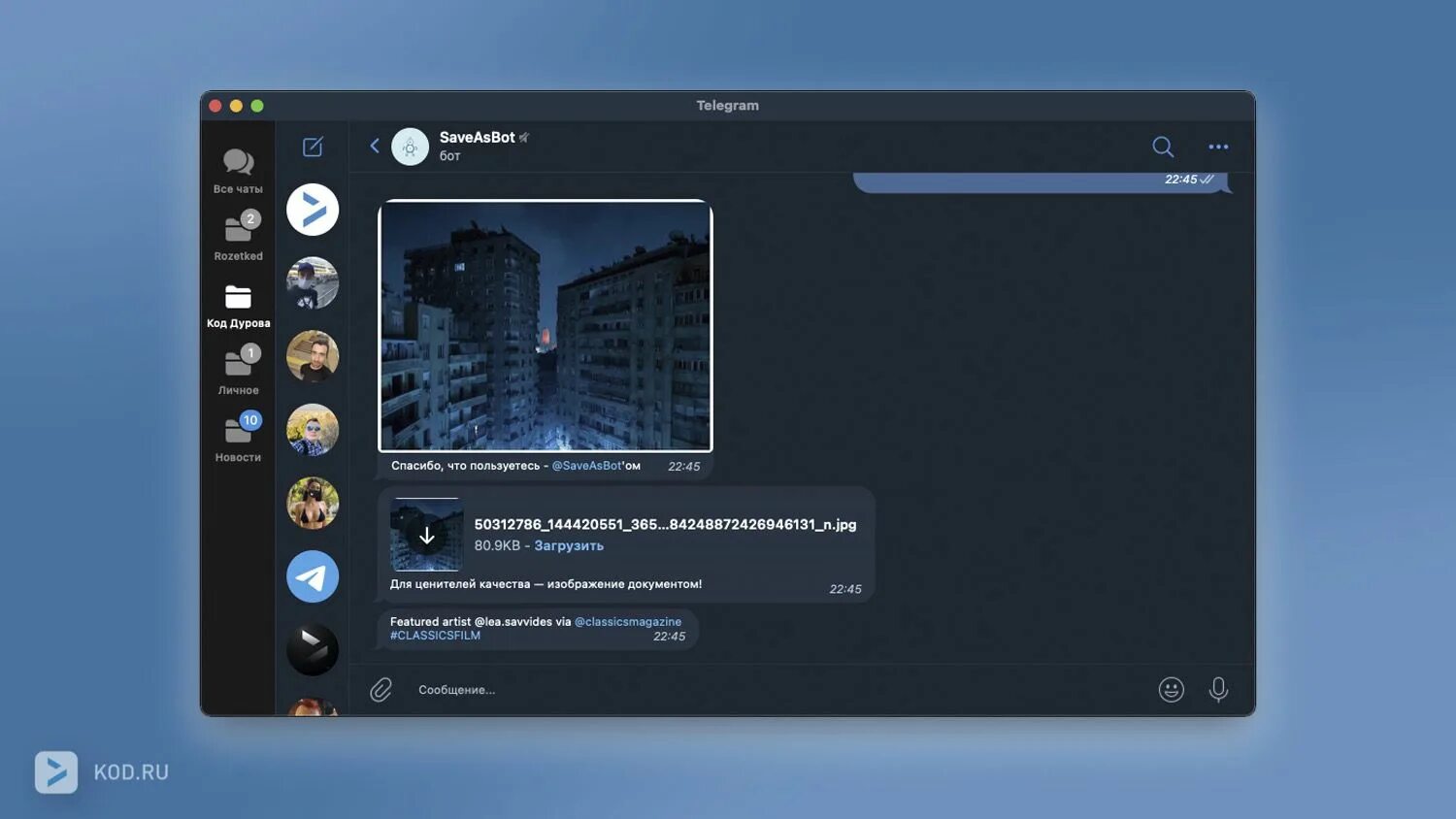Viewport: 1456px width, 819px height.
Task: Open the @SaveAsBot mention link
Action: [586, 466]
